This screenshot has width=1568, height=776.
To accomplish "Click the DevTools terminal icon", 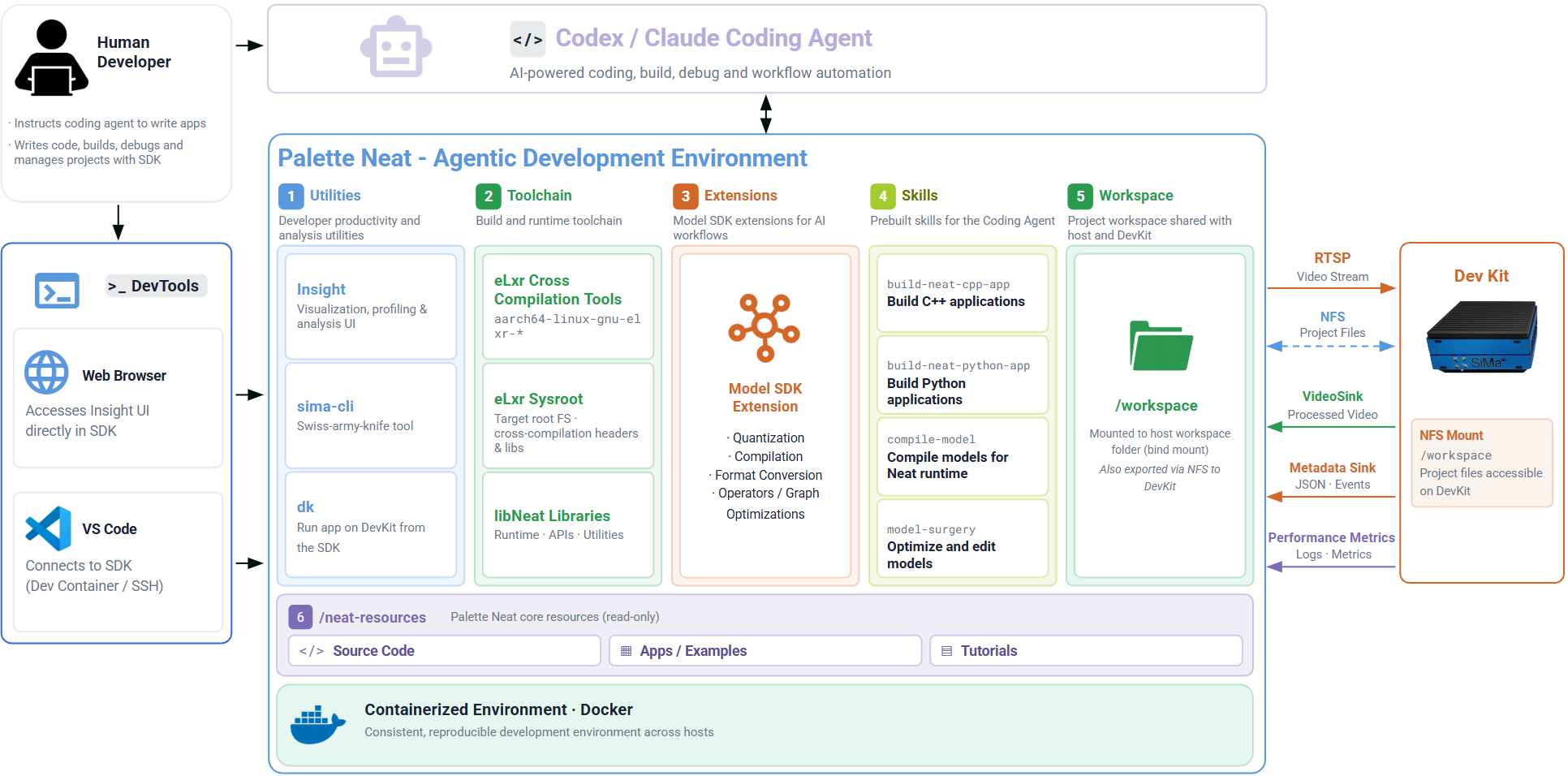I will coord(57,291).
